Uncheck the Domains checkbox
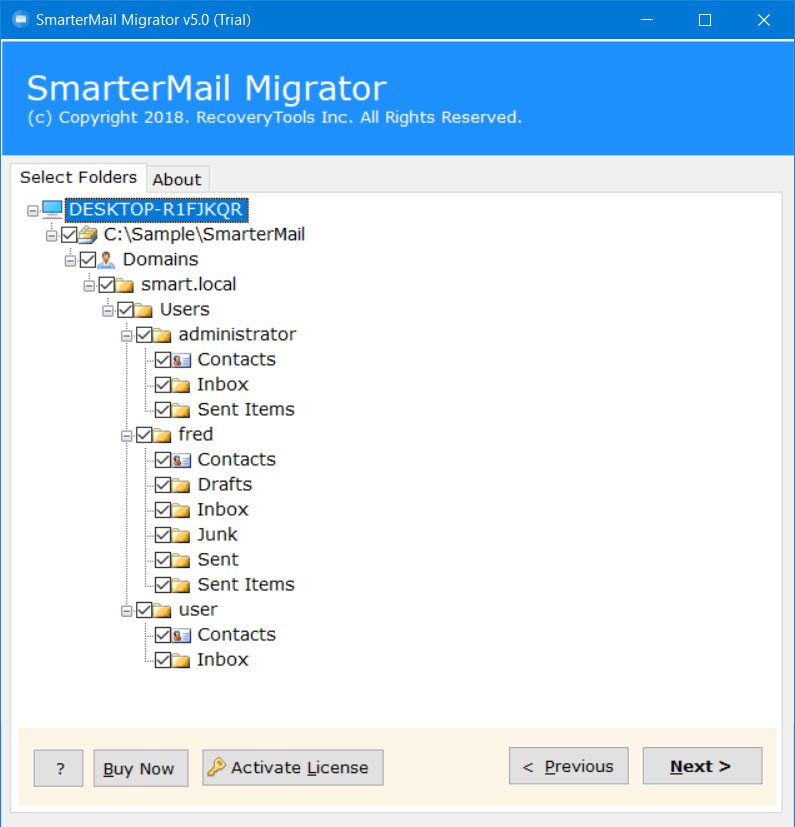Screen dimensions: 795x827 [x=88, y=259]
